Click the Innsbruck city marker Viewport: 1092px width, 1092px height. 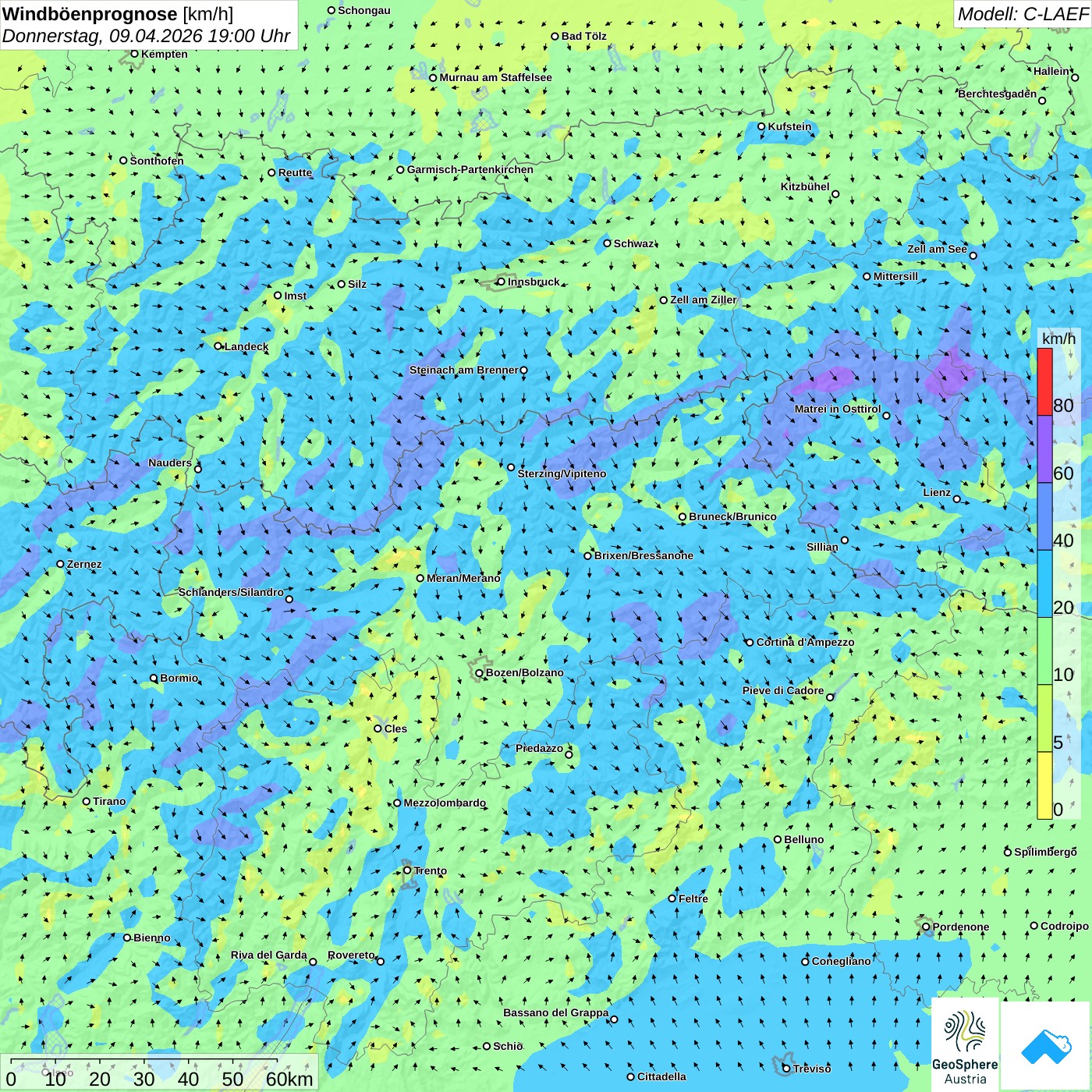pyautogui.click(x=501, y=282)
